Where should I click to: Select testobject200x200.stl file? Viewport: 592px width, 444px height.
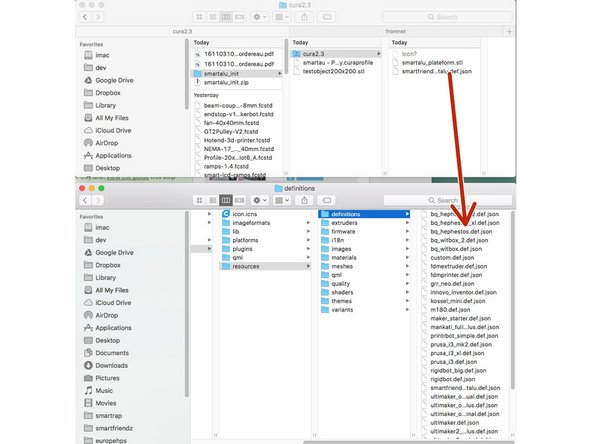point(334,71)
